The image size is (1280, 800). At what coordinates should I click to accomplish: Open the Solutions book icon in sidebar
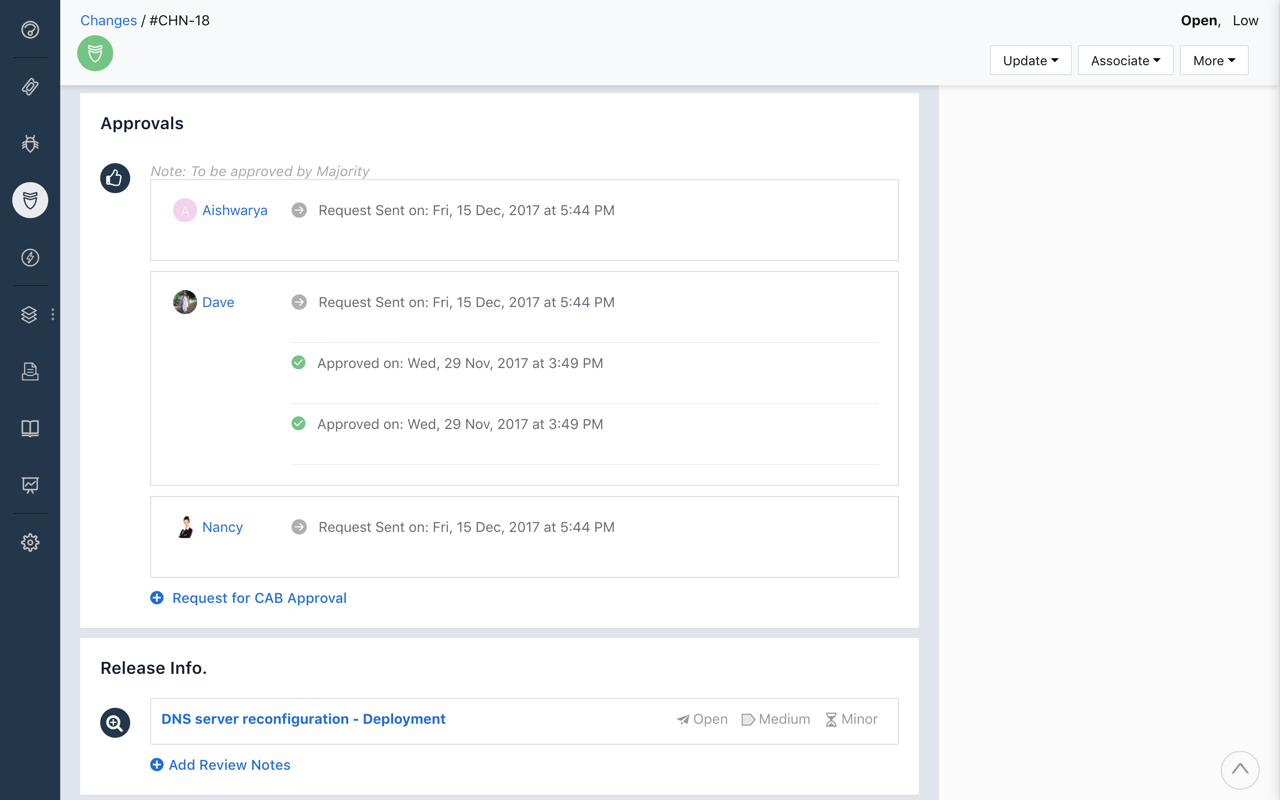tap(30, 429)
